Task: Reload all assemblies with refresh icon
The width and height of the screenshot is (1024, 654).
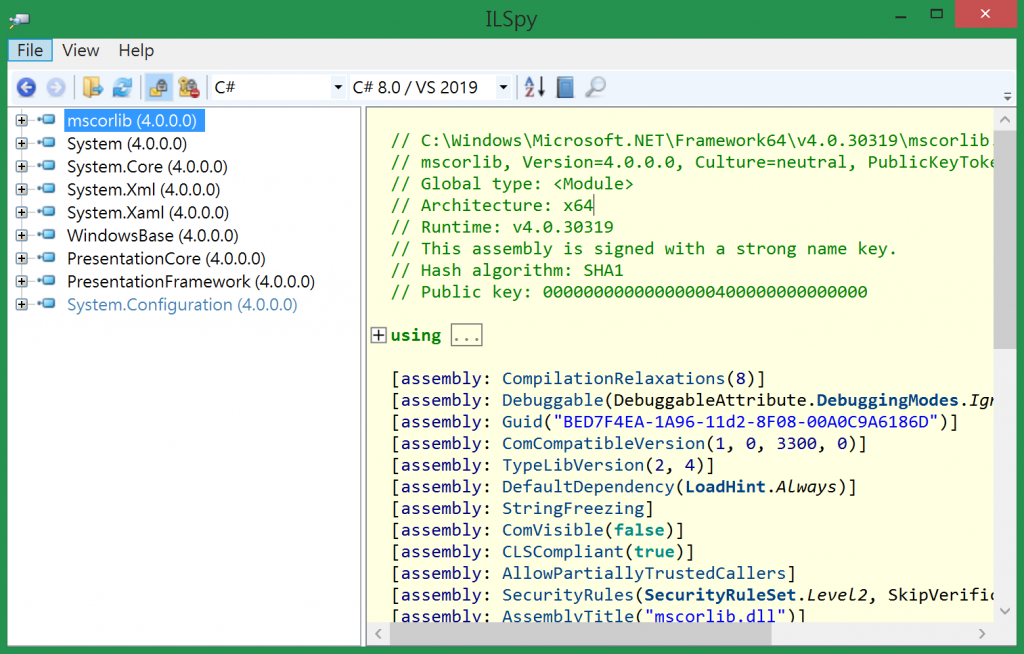Action: point(122,87)
